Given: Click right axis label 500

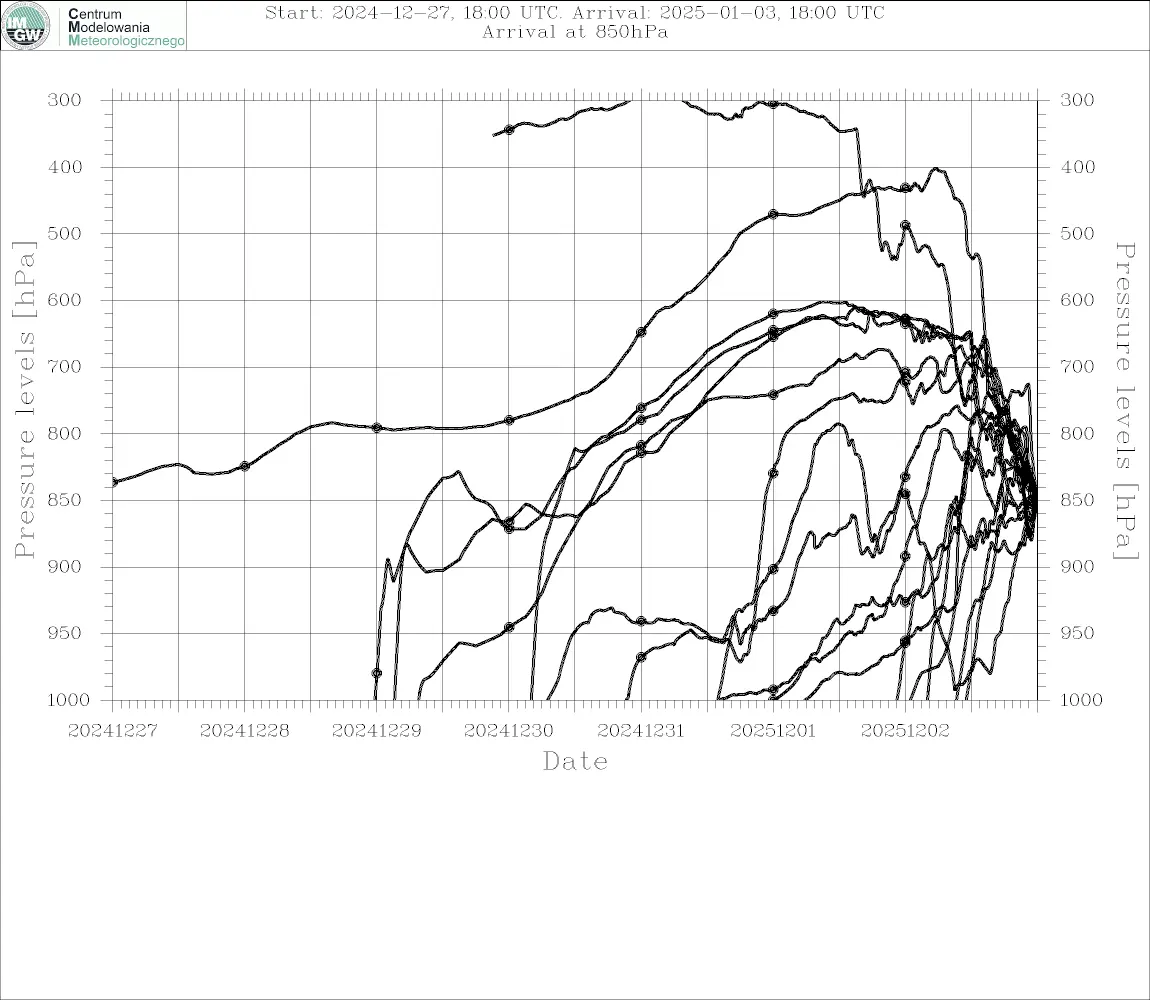Looking at the screenshot, I should point(1077,233).
